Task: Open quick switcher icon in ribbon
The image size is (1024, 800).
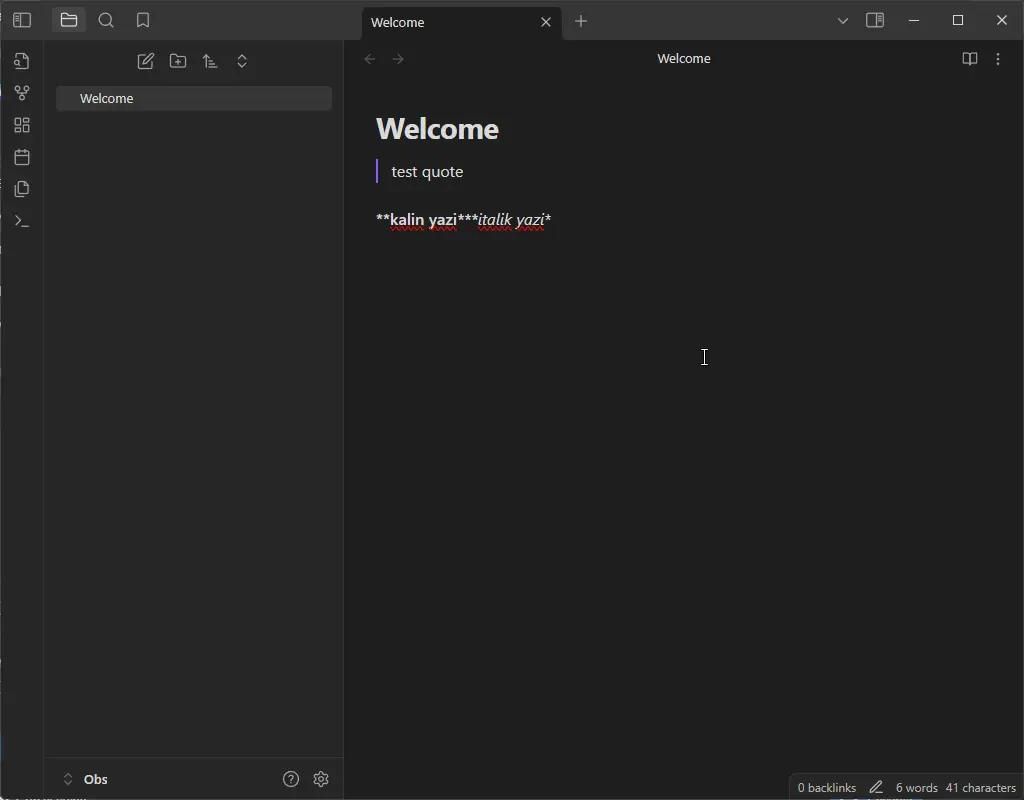Action: 22,61
